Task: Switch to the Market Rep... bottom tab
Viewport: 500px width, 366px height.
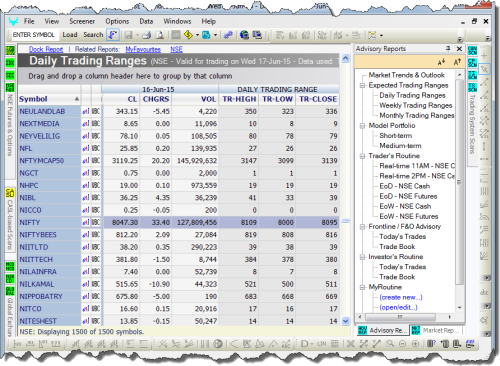Action: (x=437, y=330)
